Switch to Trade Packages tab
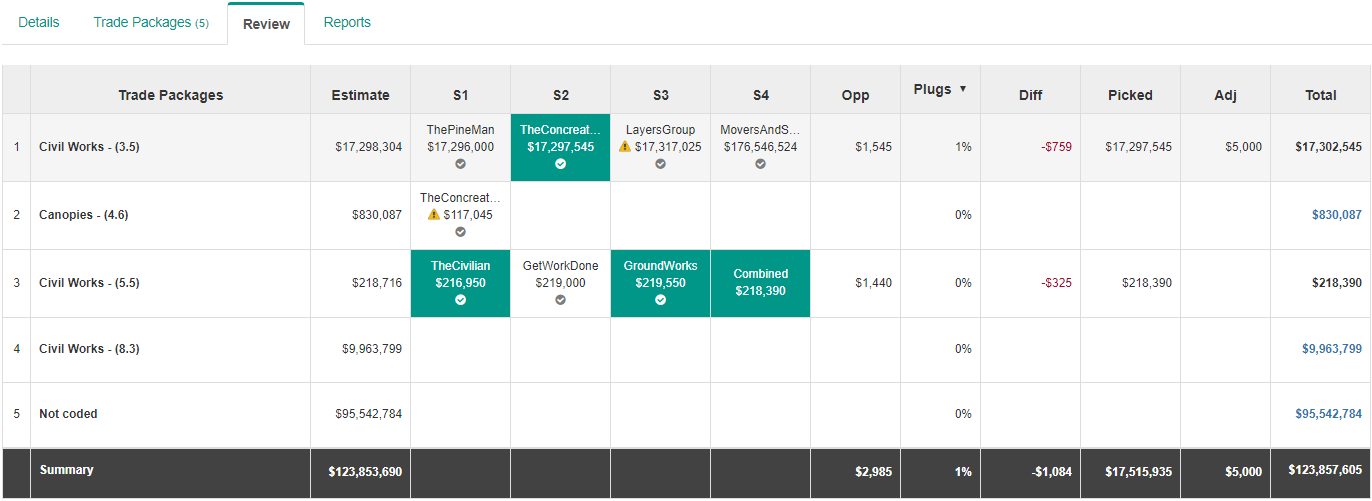This screenshot has height=501, width=1372. click(151, 23)
